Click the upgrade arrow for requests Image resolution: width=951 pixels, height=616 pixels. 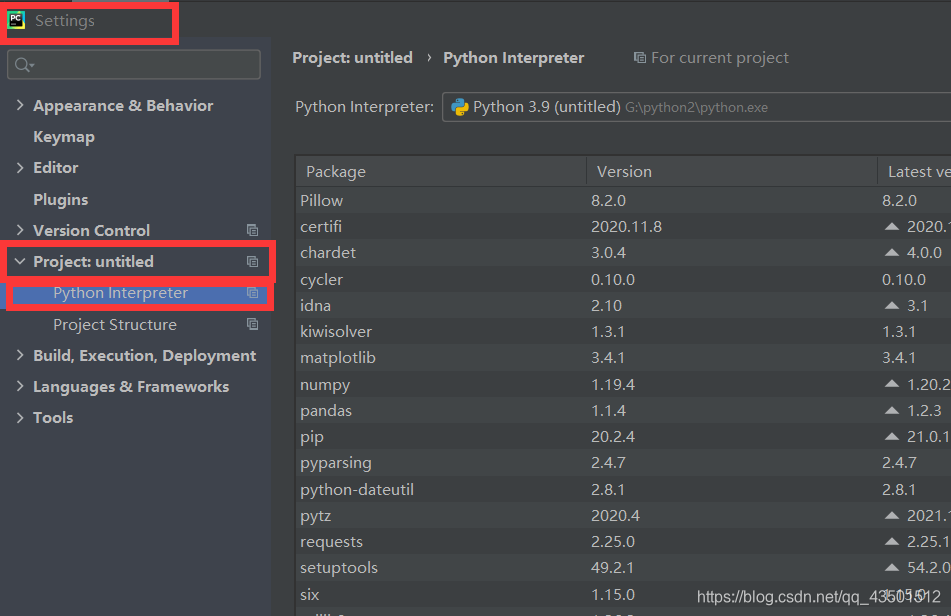892,541
